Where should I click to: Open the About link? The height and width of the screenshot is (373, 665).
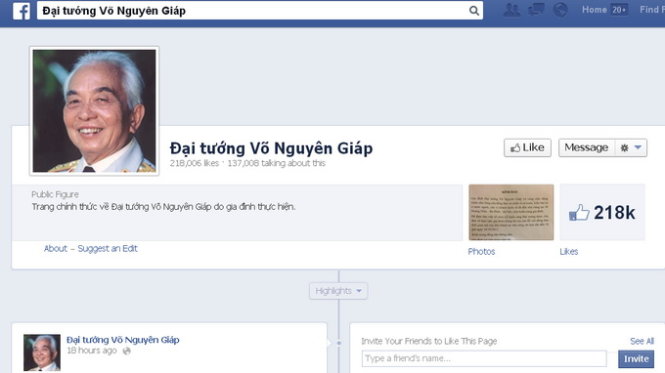(x=56, y=249)
